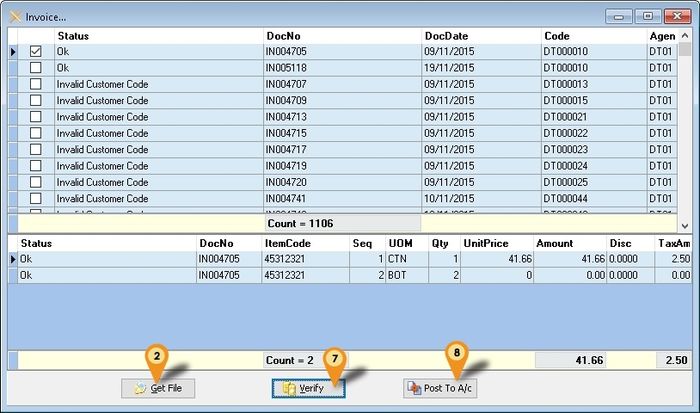Click Post To A/c button
This screenshot has height=413, width=700.
(440, 388)
